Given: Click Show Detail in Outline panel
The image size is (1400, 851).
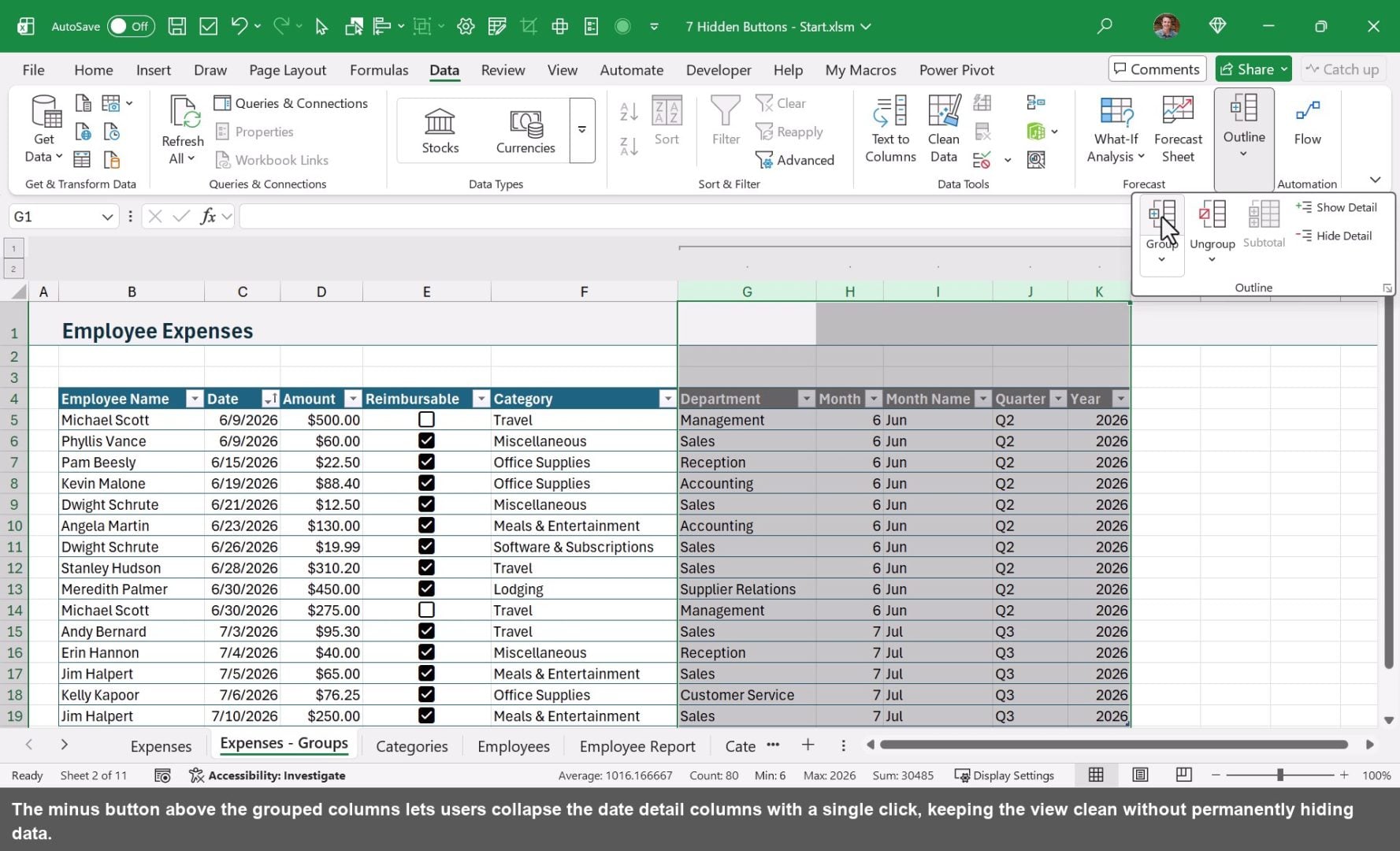Looking at the screenshot, I should pos(1337,207).
